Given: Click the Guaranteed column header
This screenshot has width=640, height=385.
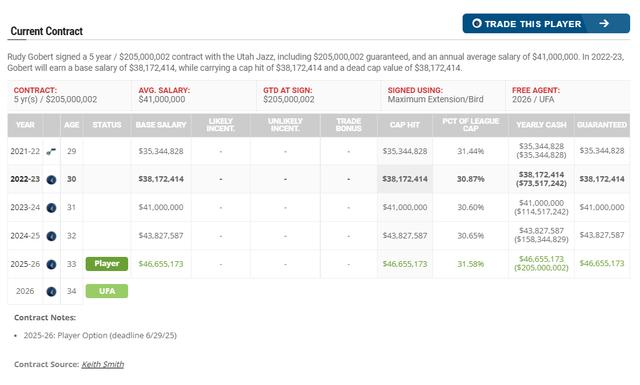Looking at the screenshot, I should coord(602,125).
